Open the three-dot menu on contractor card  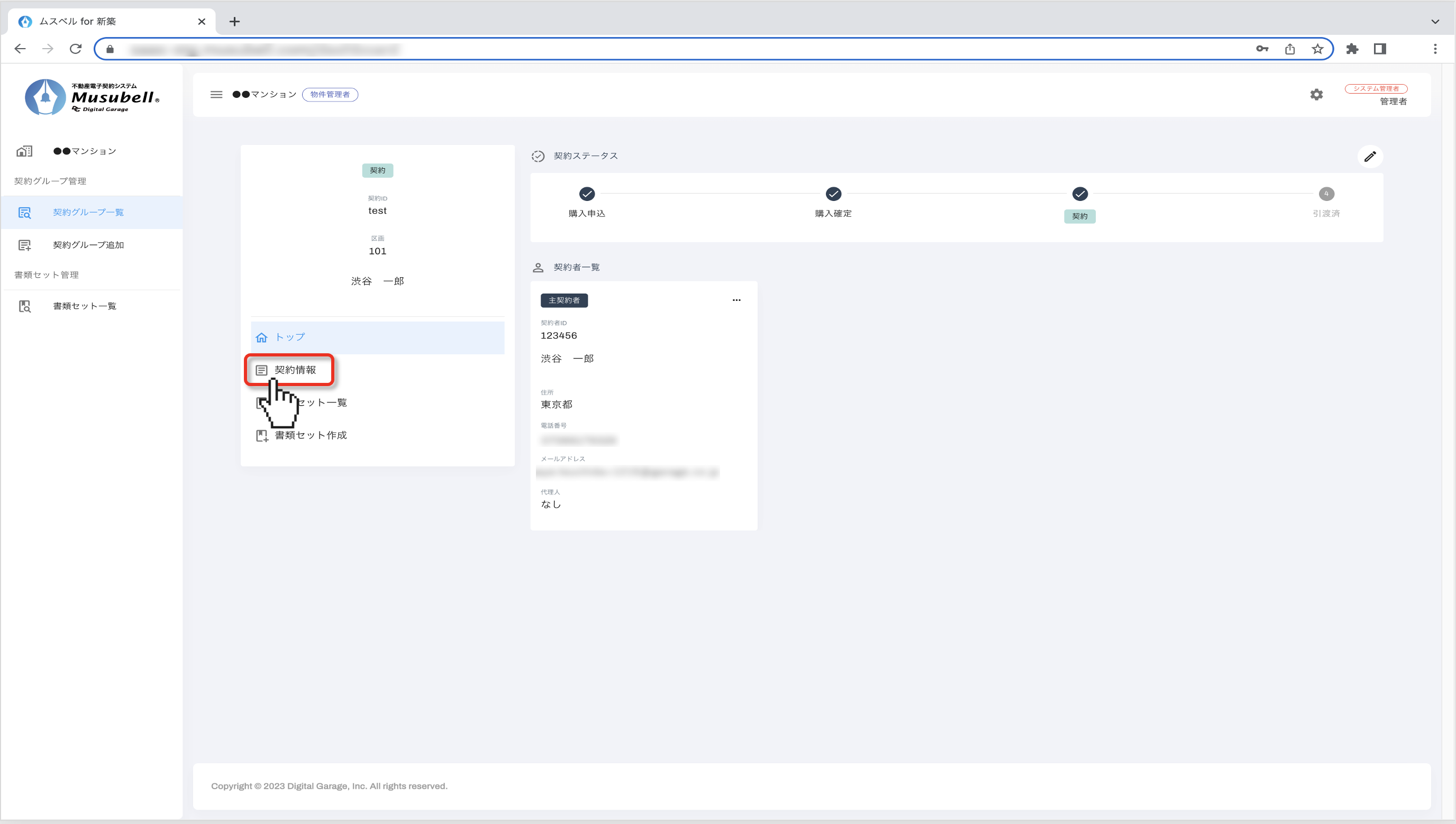pos(736,300)
